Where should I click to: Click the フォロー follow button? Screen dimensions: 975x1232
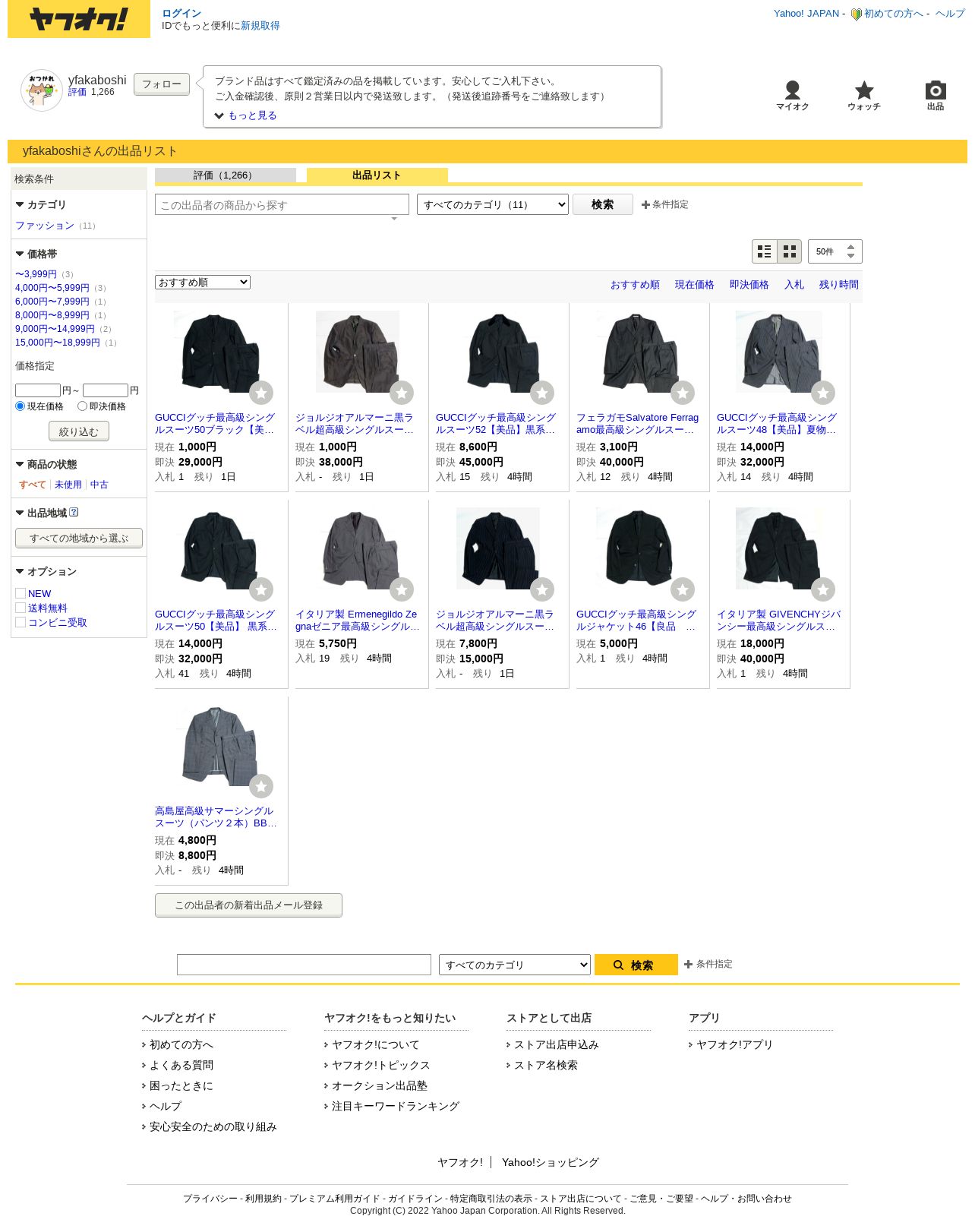(x=162, y=84)
